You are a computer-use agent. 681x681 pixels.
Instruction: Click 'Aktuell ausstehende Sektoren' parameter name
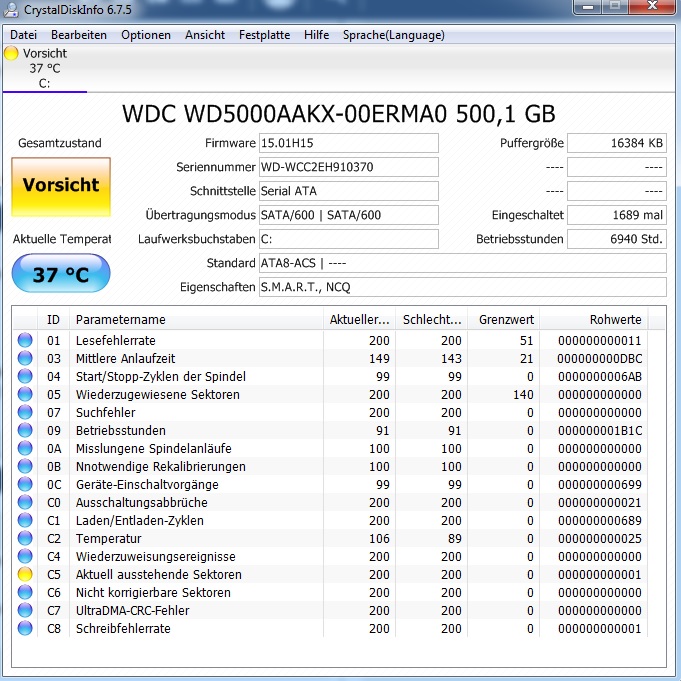pyautogui.click(x=159, y=575)
